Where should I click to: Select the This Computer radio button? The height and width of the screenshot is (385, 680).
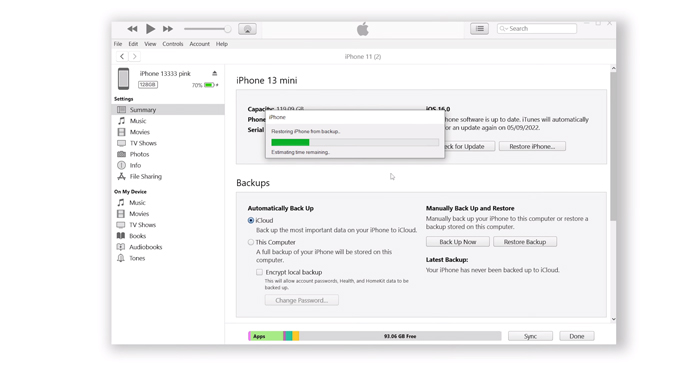coord(251,242)
